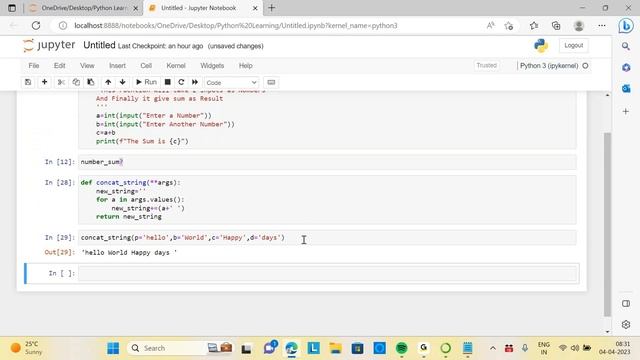Click the 'hello World Happy days' output text
The width and height of the screenshot is (640, 360).
[x=129, y=253]
